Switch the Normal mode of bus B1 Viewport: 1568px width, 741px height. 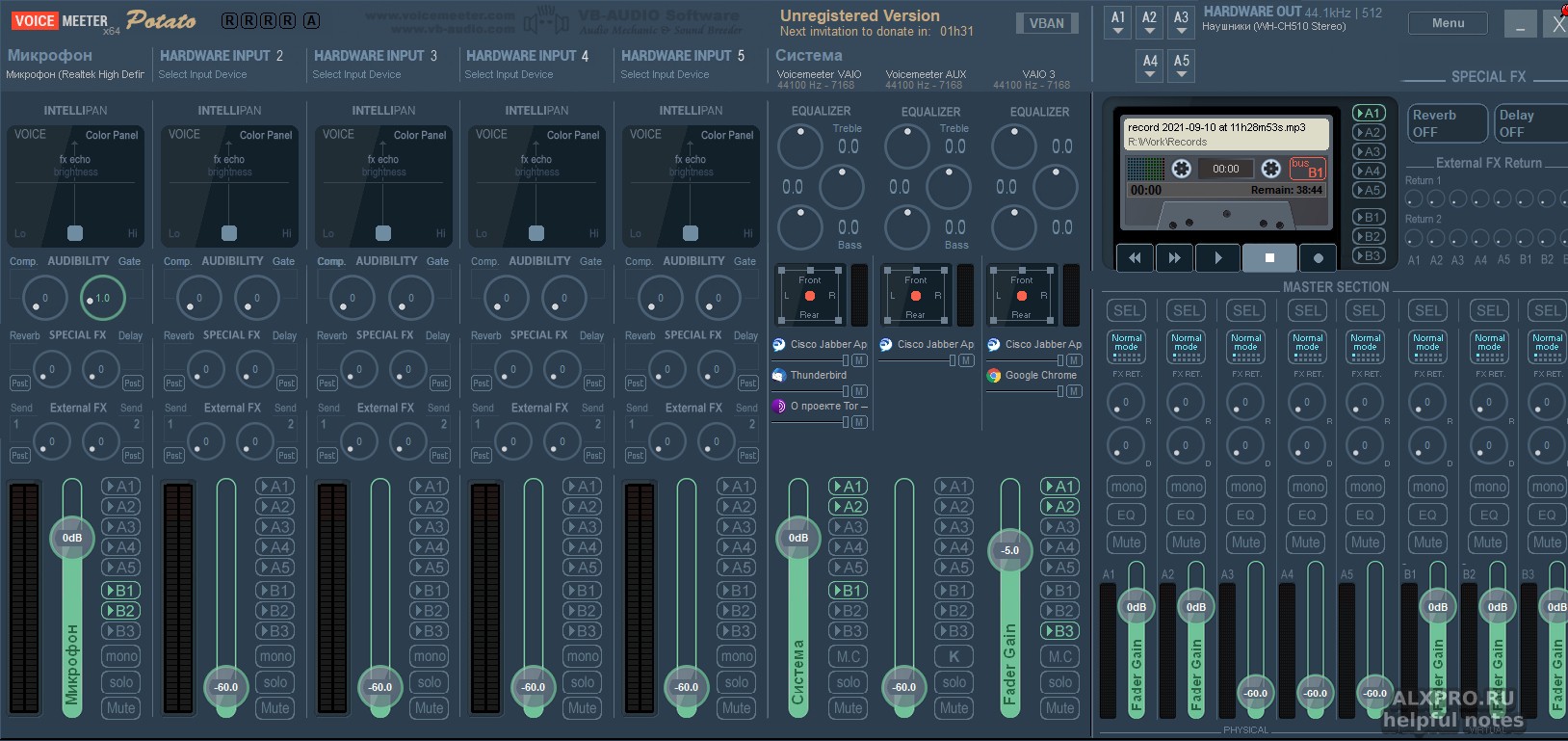pyautogui.click(x=1428, y=347)
